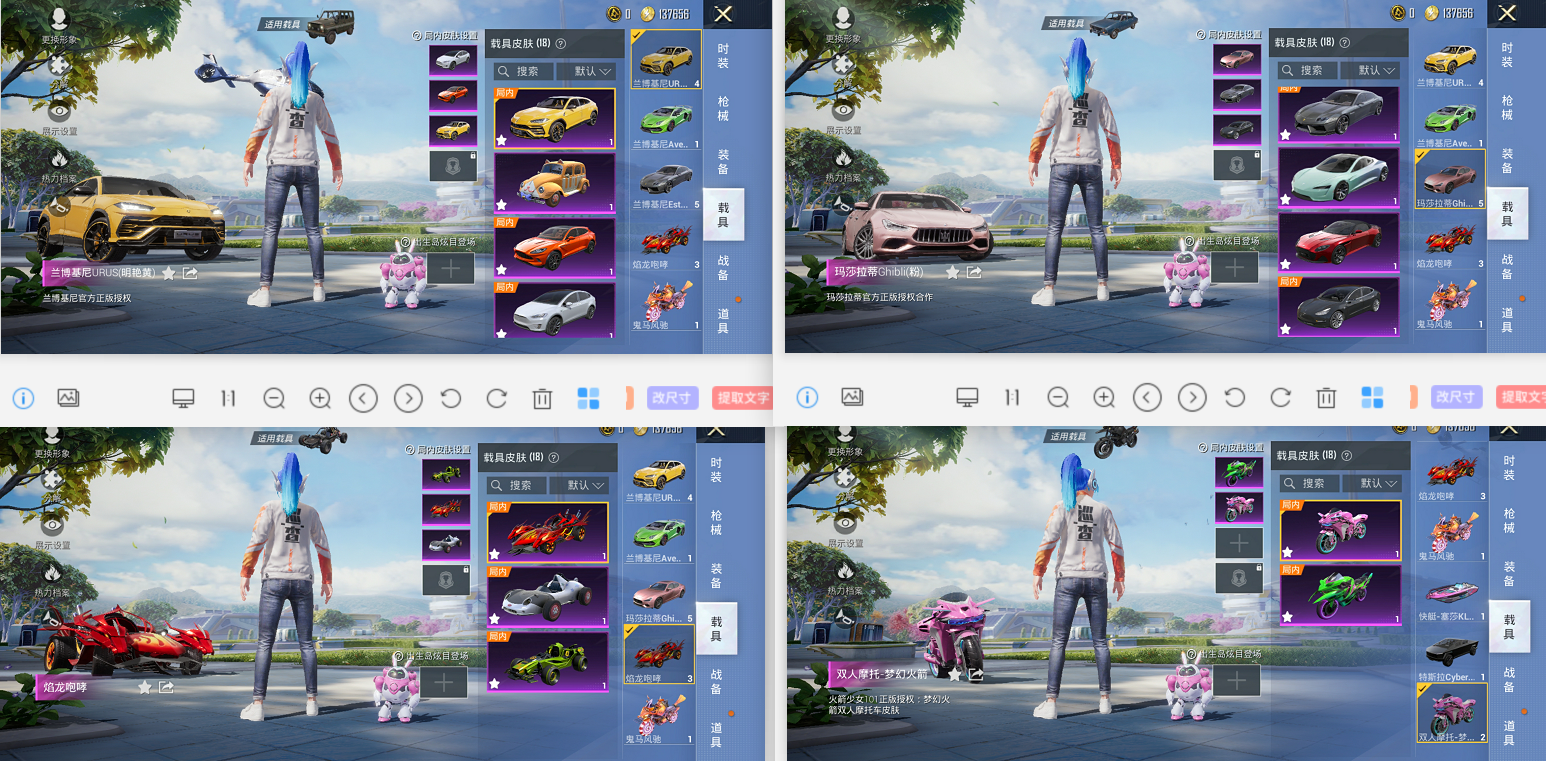This screenshot has width=1546, height=761.
Task: Close the garage via X in URUS screenshot
Action: 722,13
